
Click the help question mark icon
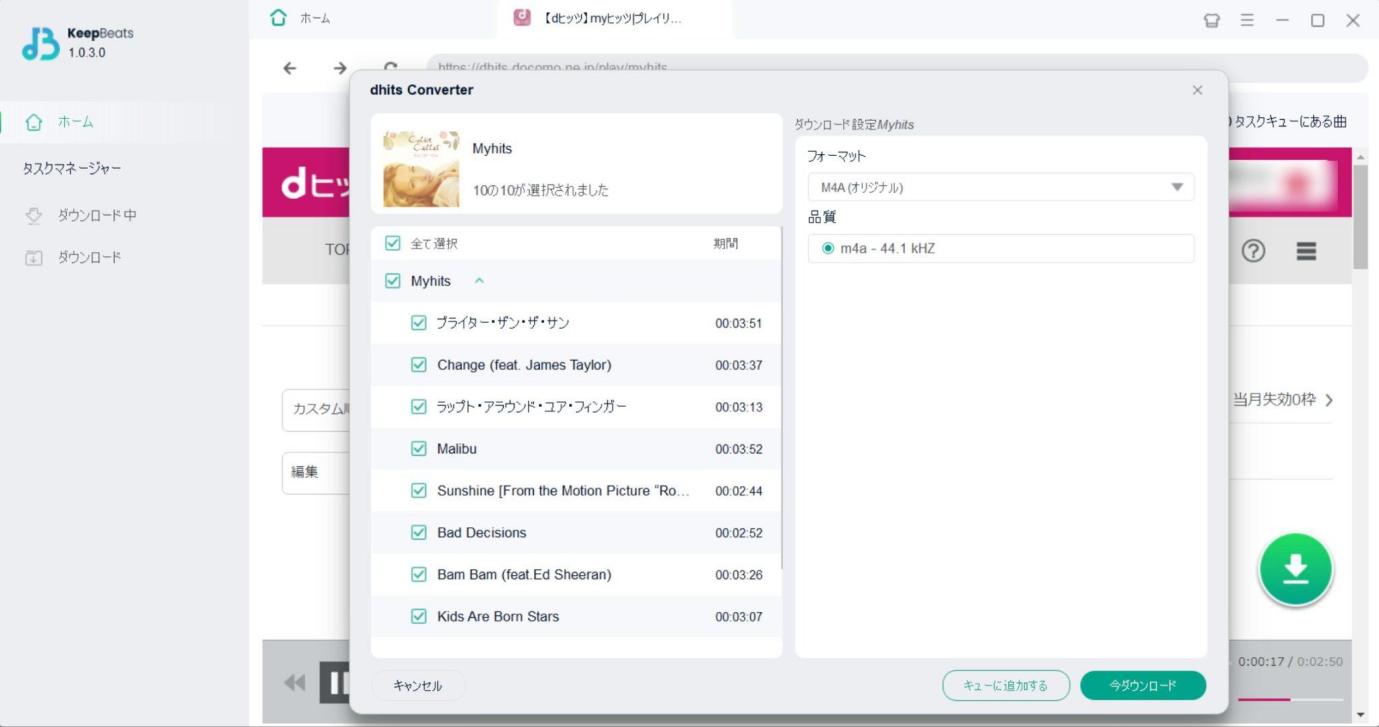pyautogui.click(x=1254, y=252)
